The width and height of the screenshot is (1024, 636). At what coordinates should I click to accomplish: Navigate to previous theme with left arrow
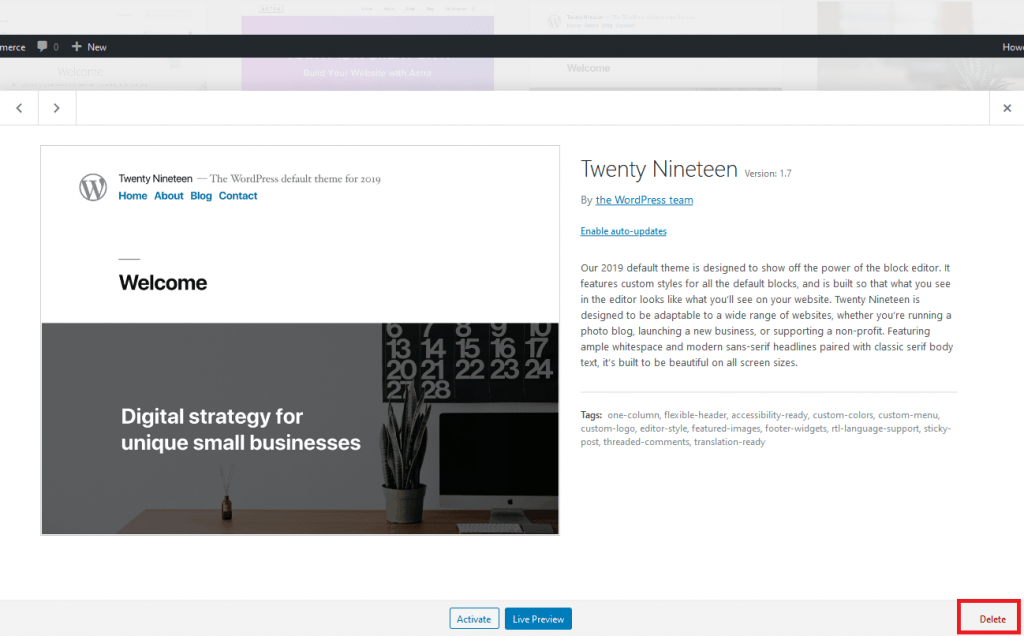[x=18, y=107]
